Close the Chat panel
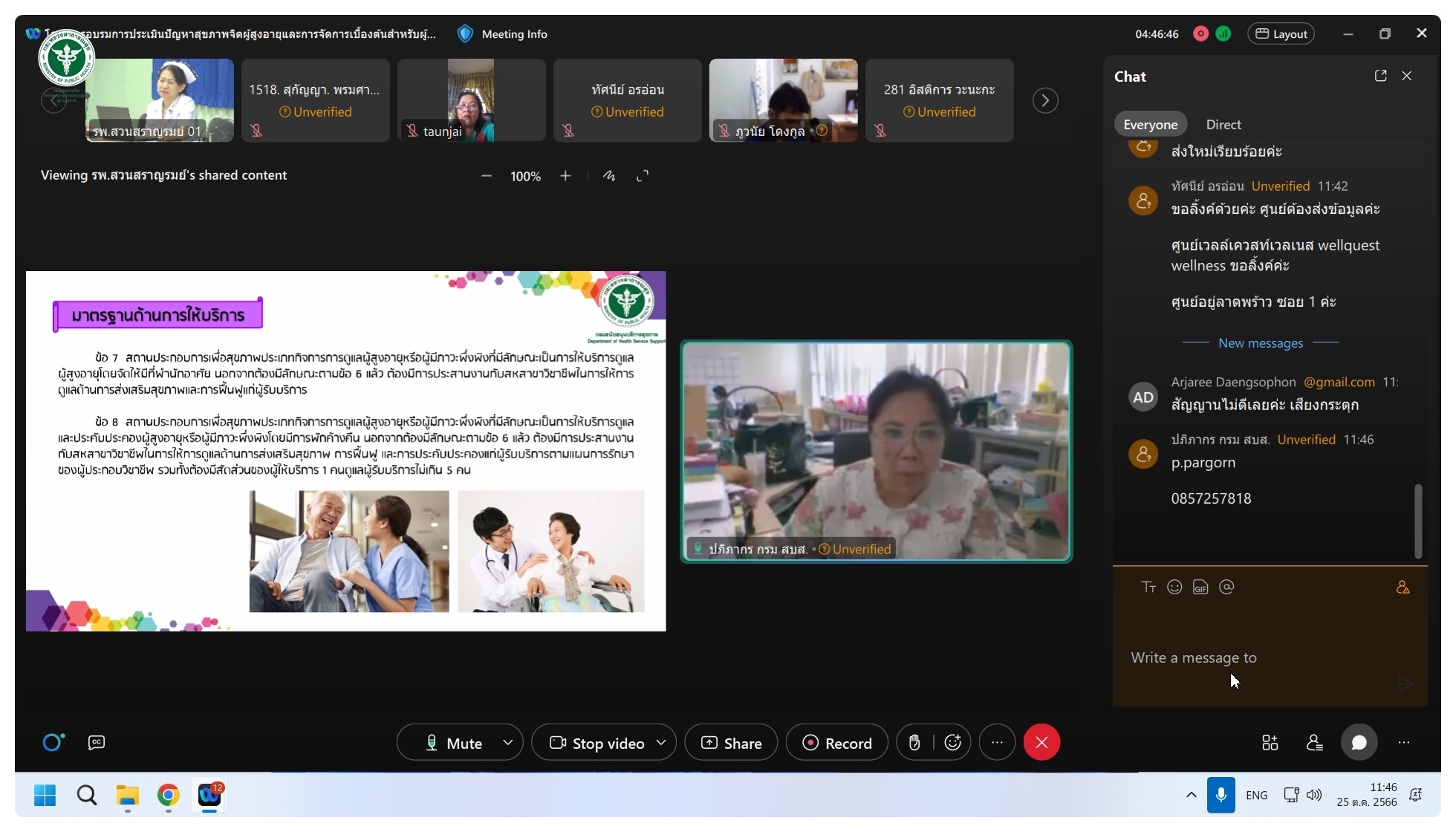 [1407, 76]
